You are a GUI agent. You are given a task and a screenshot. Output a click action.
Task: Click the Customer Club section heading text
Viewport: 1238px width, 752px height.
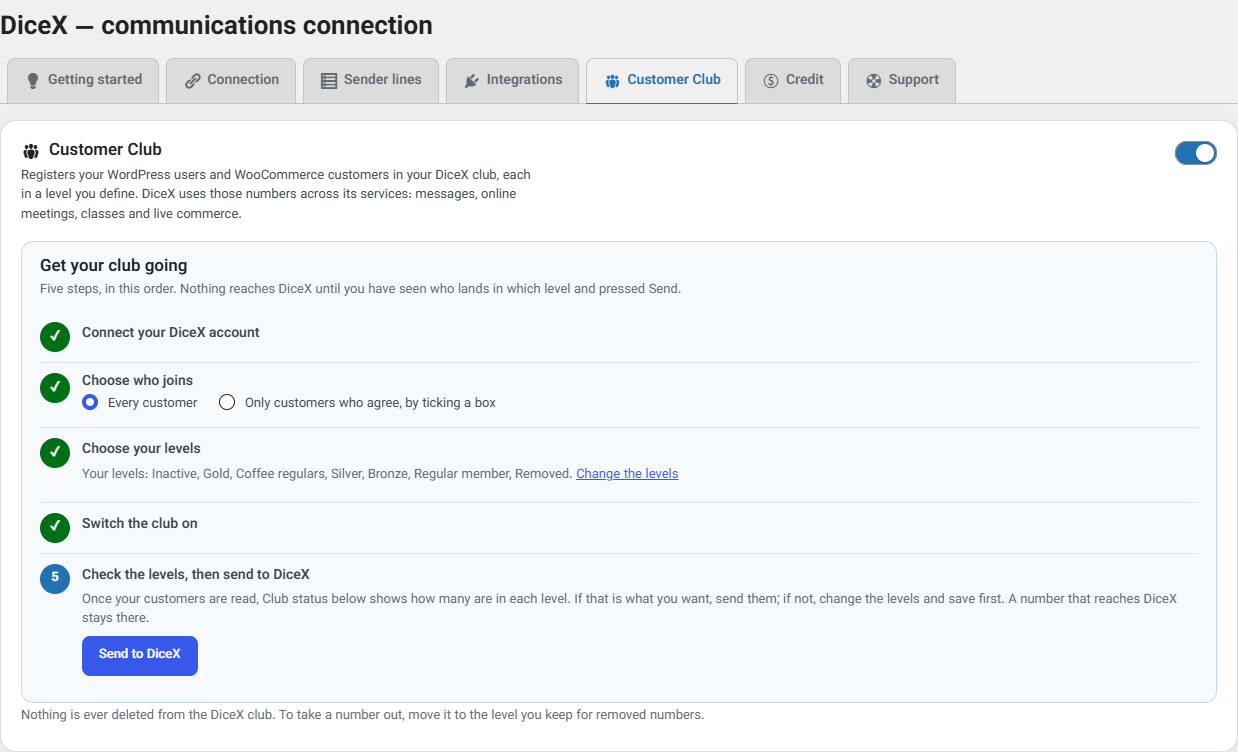[105, 150]
